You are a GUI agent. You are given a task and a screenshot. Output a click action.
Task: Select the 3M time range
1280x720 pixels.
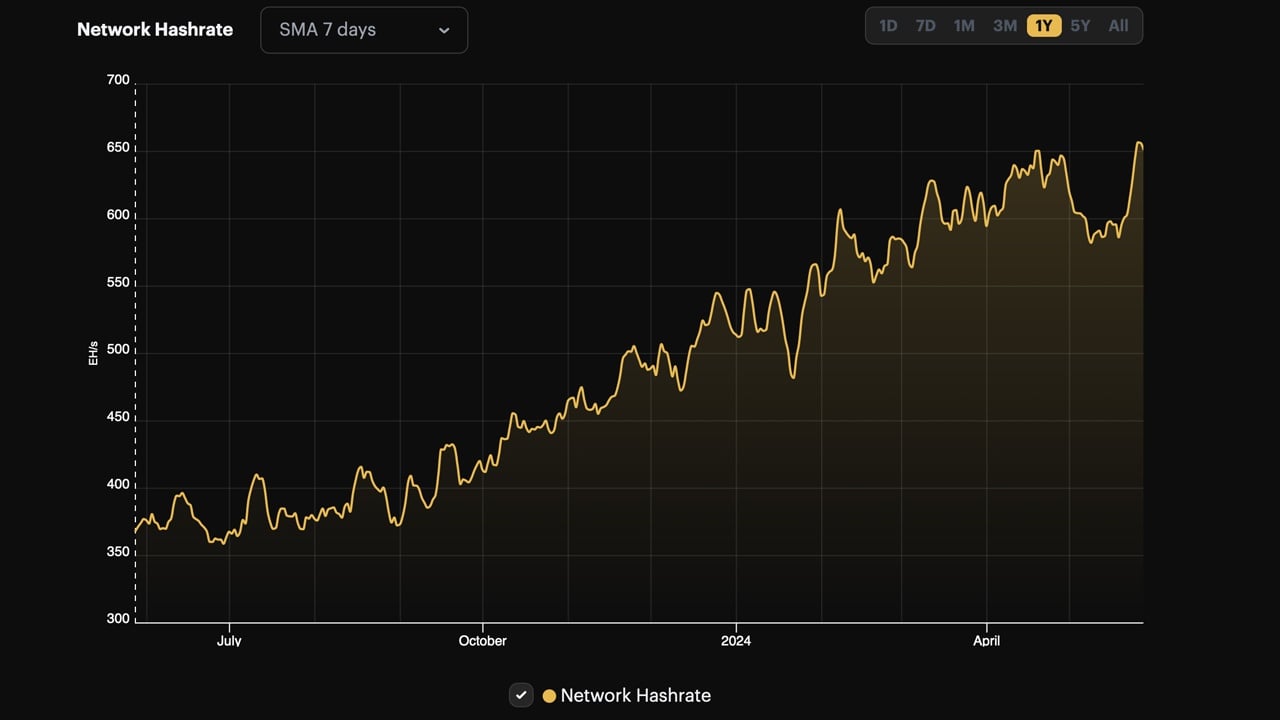pos(1005,26)
